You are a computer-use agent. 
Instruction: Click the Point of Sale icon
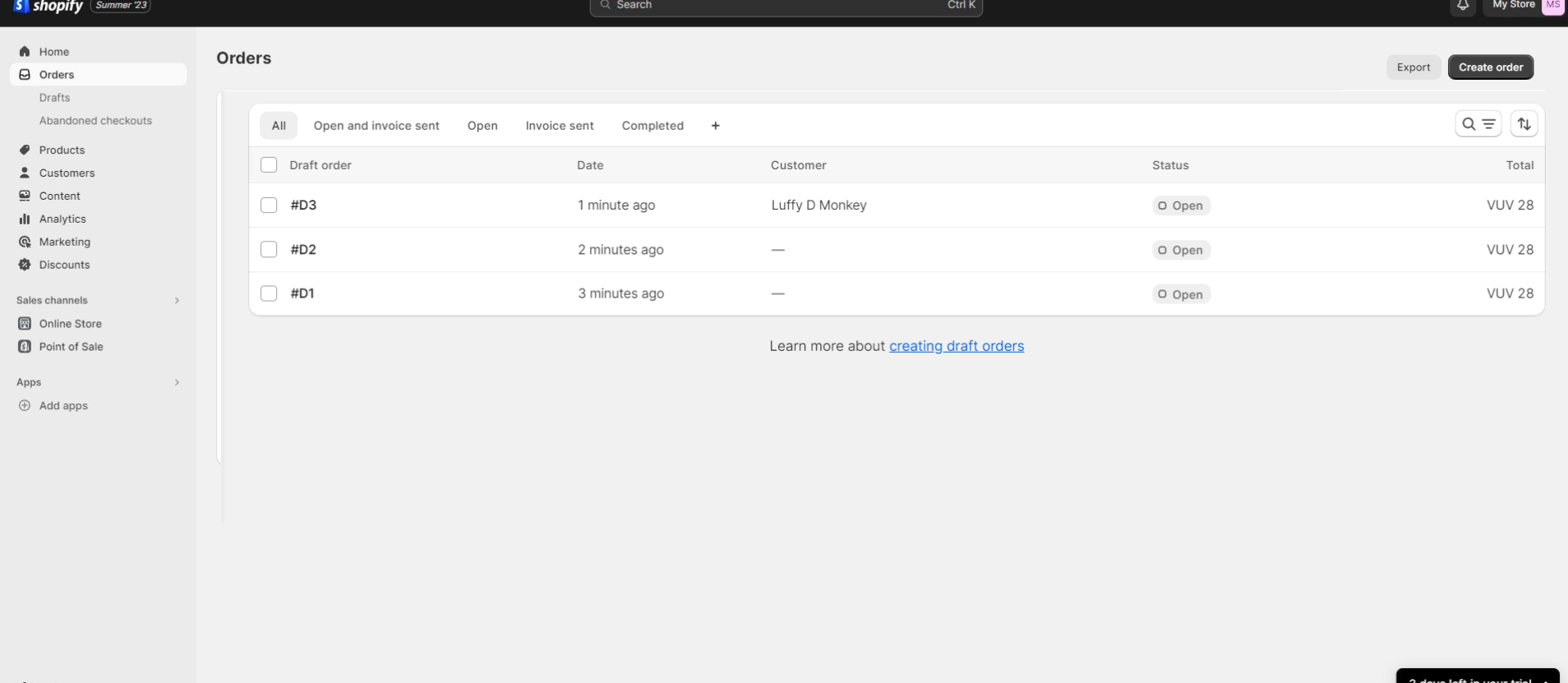[x=25, y=346]
